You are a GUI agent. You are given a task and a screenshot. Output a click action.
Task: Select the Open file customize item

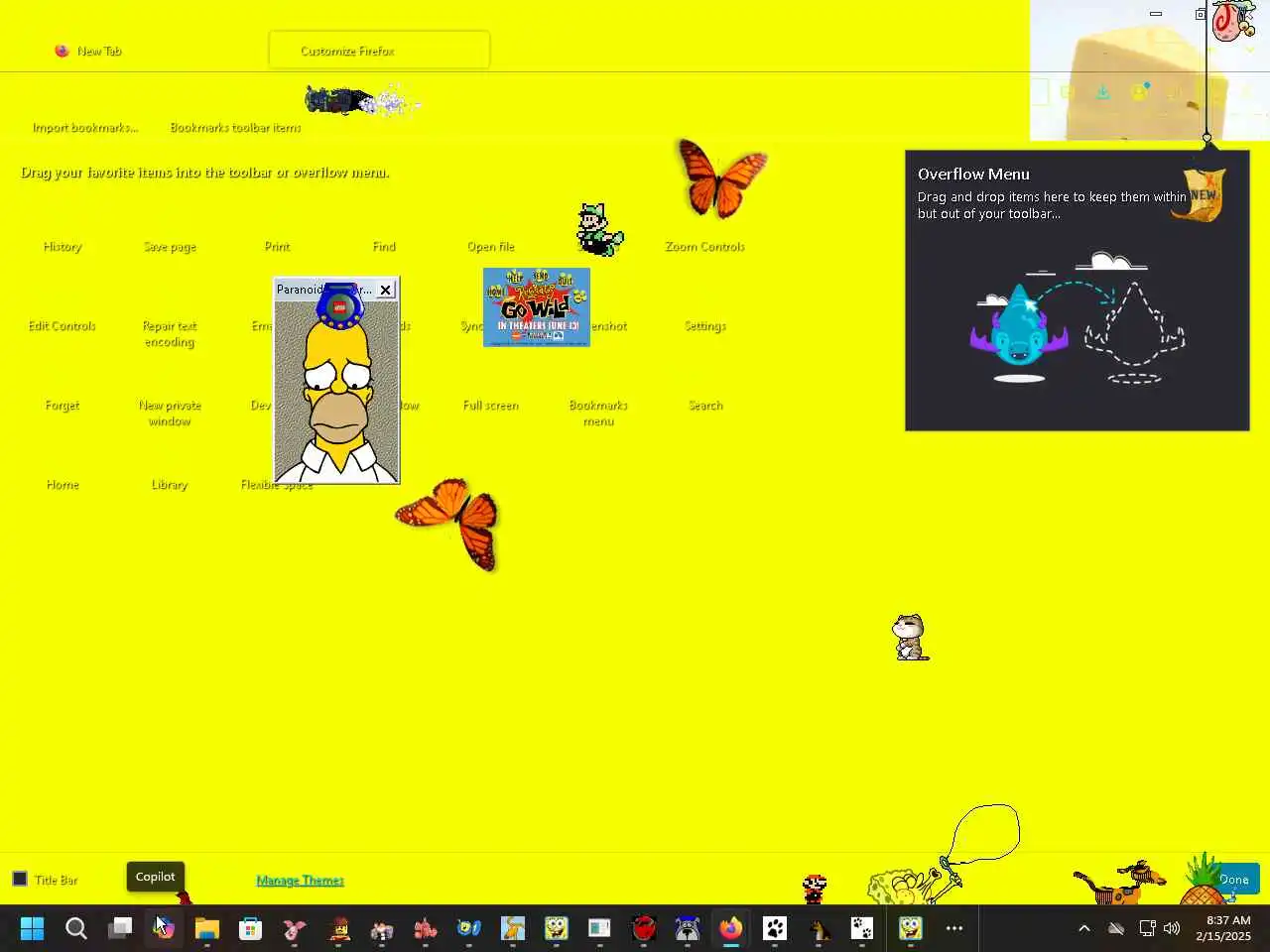tap(491, 247)
